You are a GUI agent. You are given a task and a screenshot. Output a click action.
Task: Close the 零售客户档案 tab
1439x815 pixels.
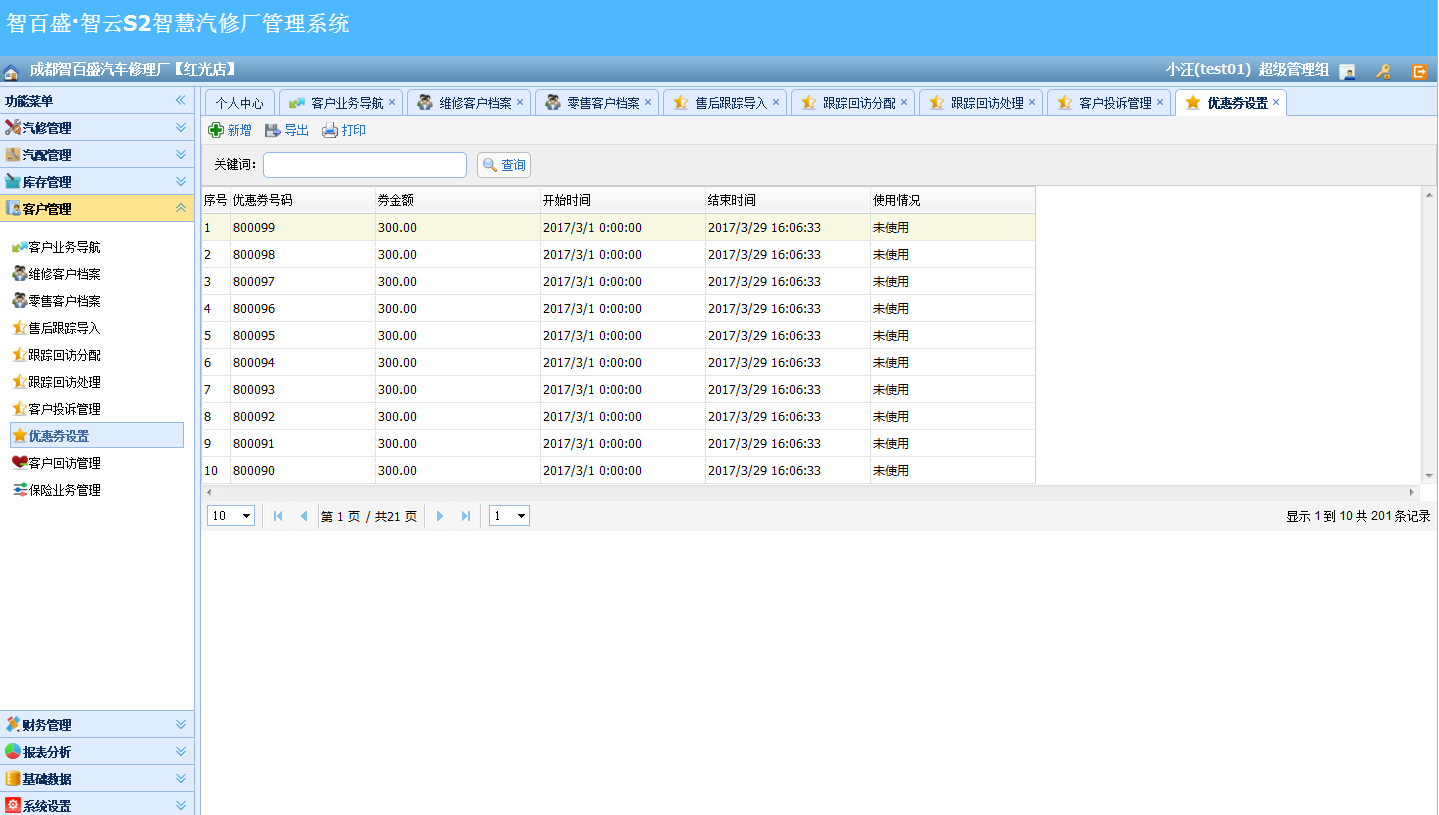pyautogui.click(x=648, y=102)
